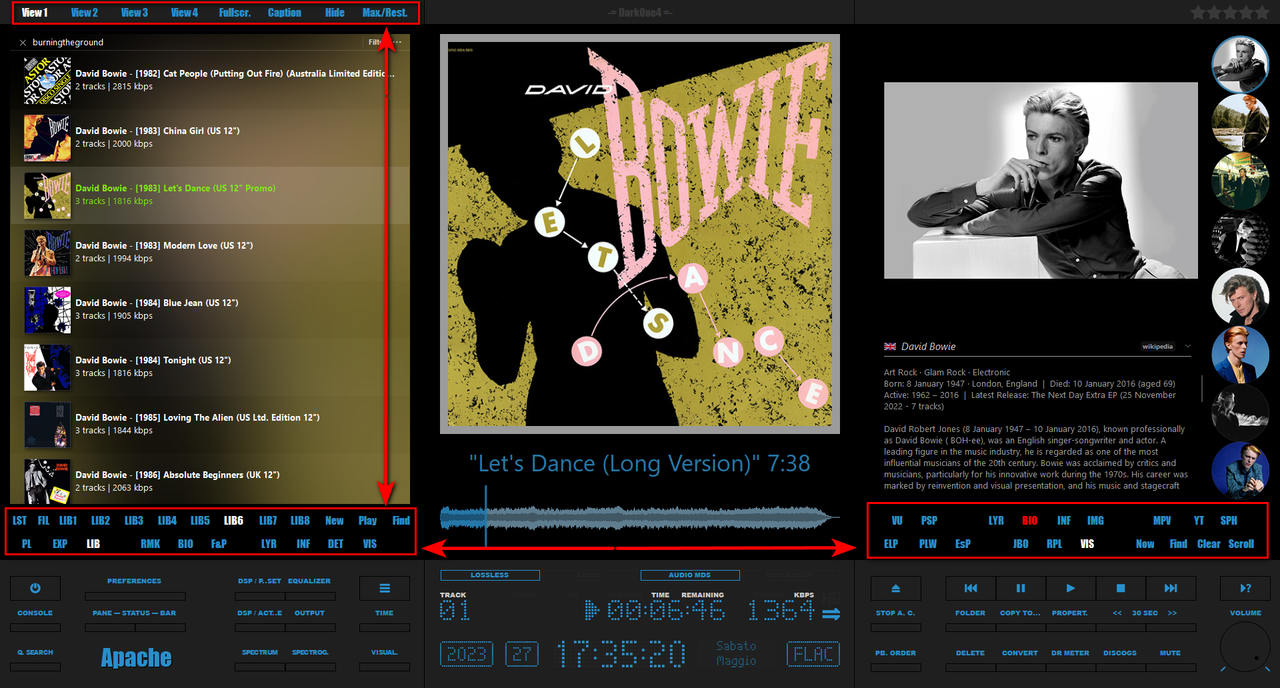
Task: Switch to the View 4 tab
Action: point(184,13)
